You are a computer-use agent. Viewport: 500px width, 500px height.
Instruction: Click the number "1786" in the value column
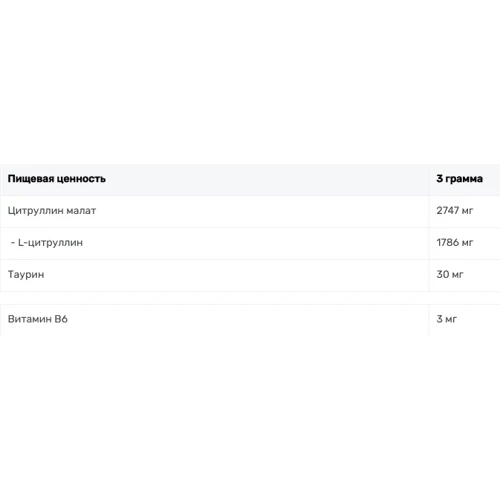(x=448, y=242)
